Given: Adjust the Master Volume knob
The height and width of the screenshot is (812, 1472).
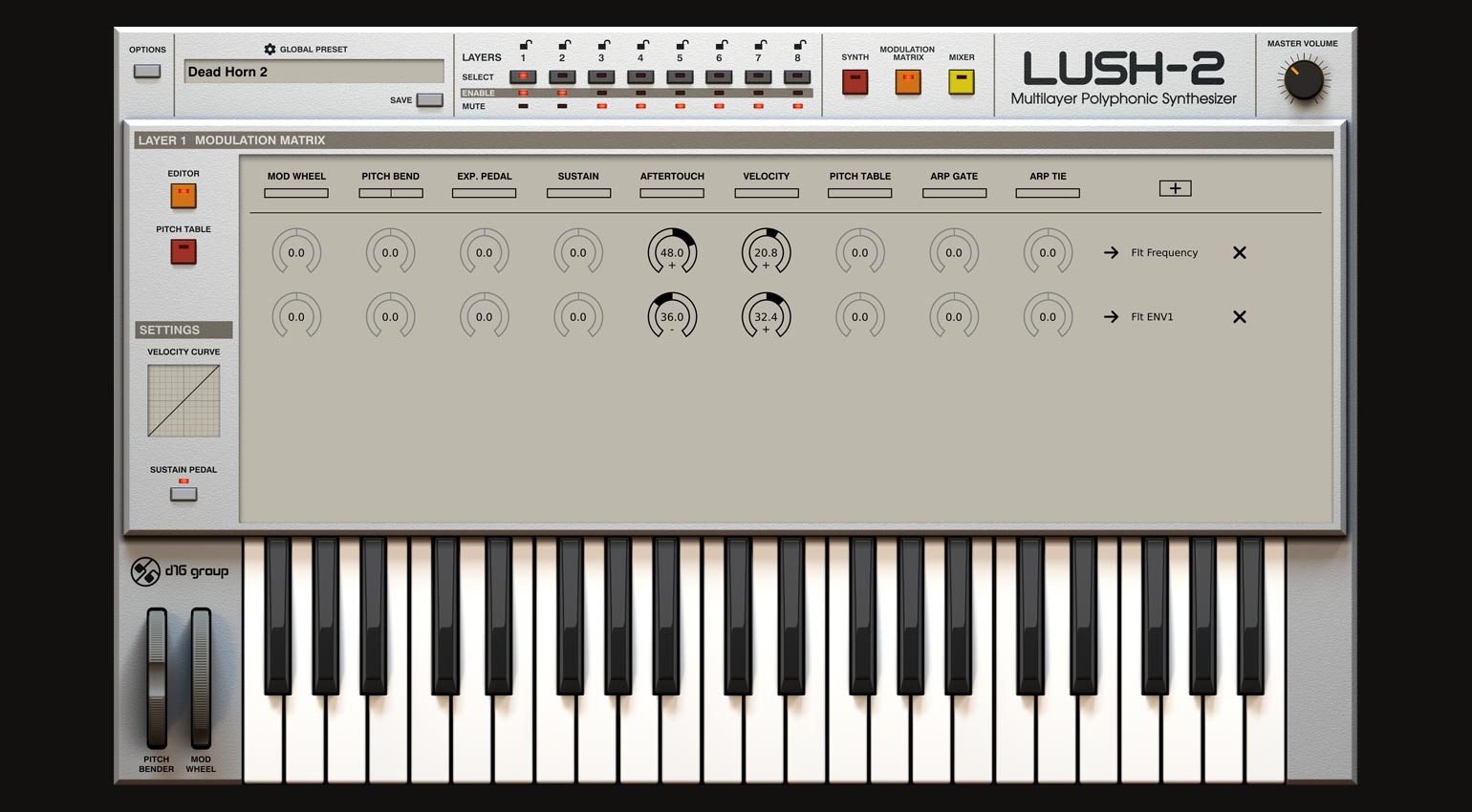Looking at the screenshot, I should [1303, 81].
